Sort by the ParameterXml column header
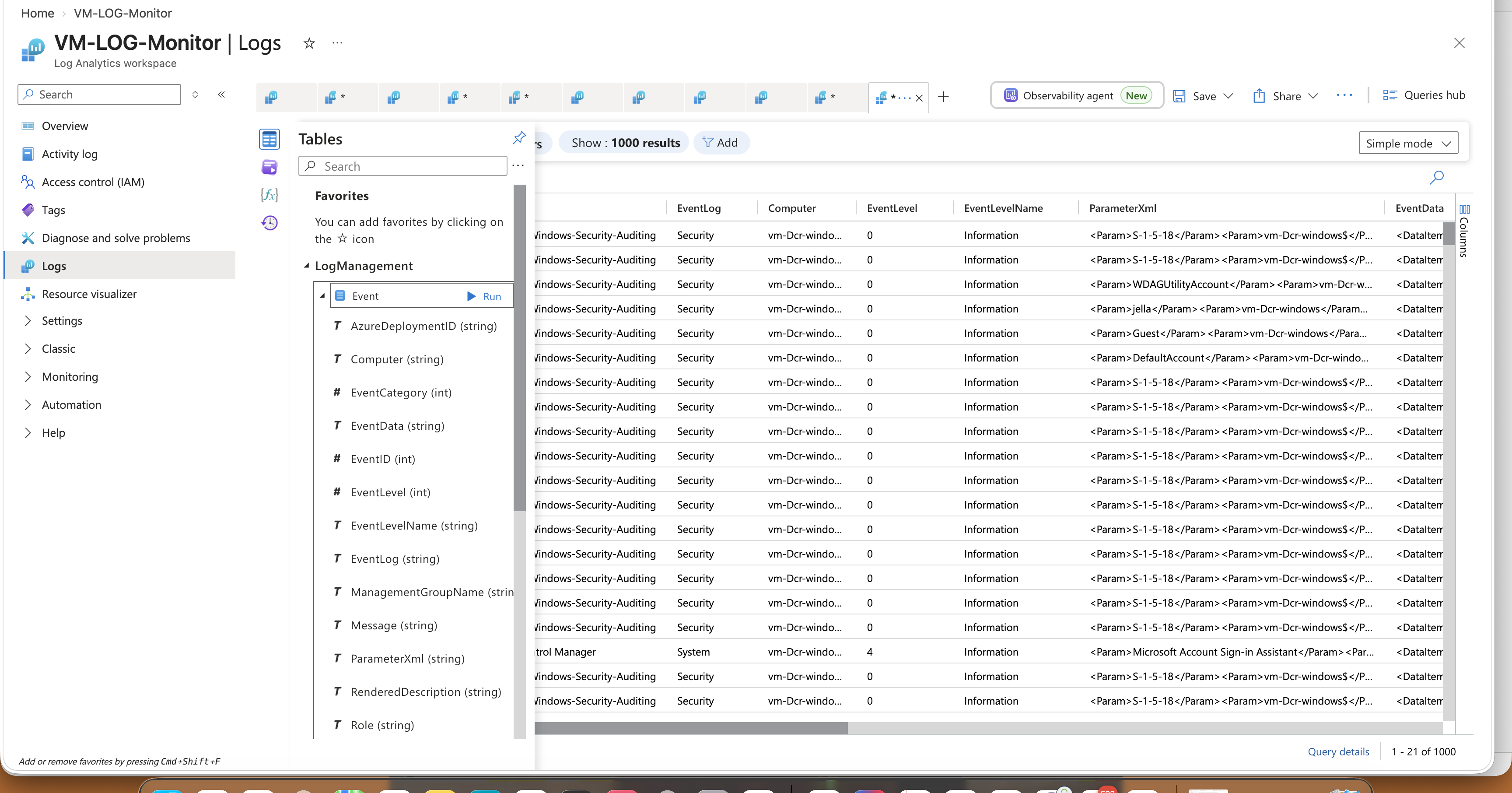The height and width of the screenshot is (793, 1512). click(1122, 208)
